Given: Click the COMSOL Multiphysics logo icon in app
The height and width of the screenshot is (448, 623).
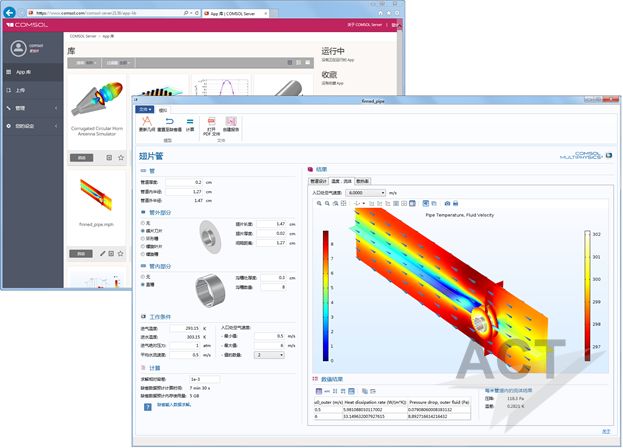Looking at the screenshot, I should click(x=609, y=155).
